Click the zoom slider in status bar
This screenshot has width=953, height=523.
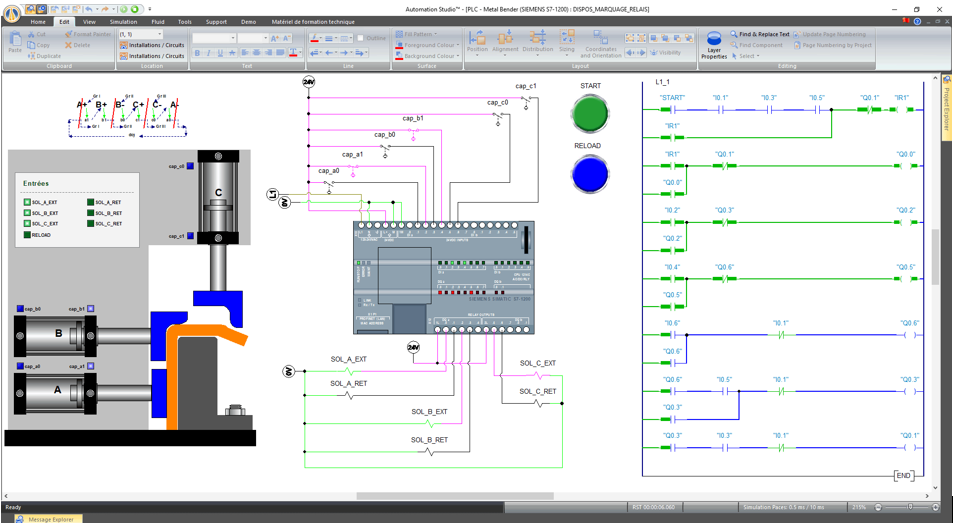909,507
